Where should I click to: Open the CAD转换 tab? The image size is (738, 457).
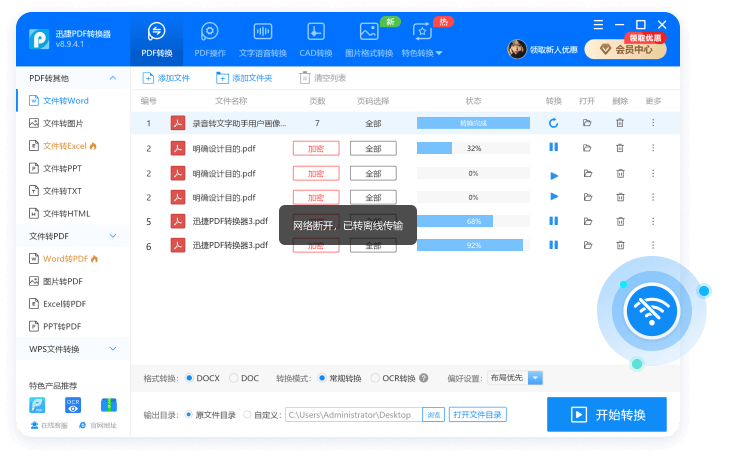315,39
